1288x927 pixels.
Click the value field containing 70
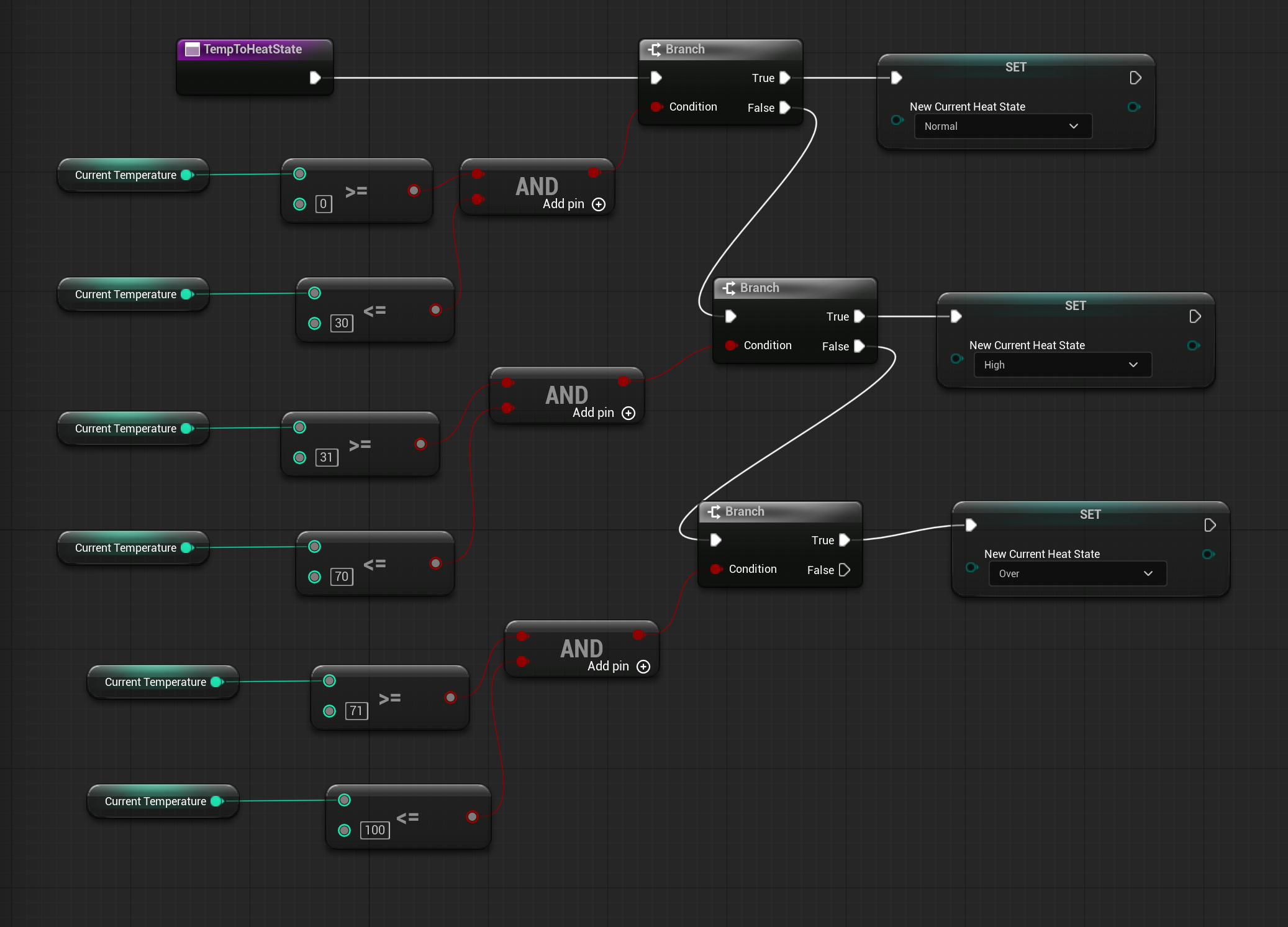[x=342, y=577]
